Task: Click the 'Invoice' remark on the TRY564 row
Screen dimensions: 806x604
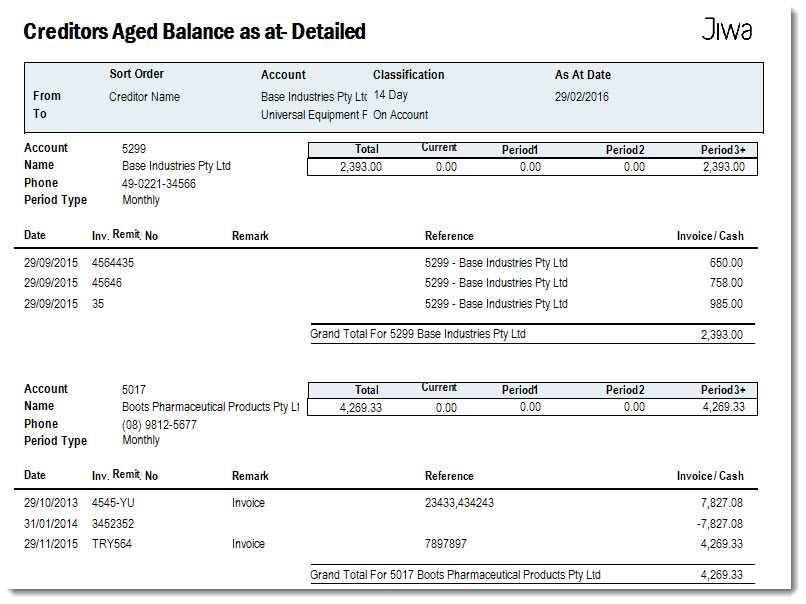Action: [248, 544]
